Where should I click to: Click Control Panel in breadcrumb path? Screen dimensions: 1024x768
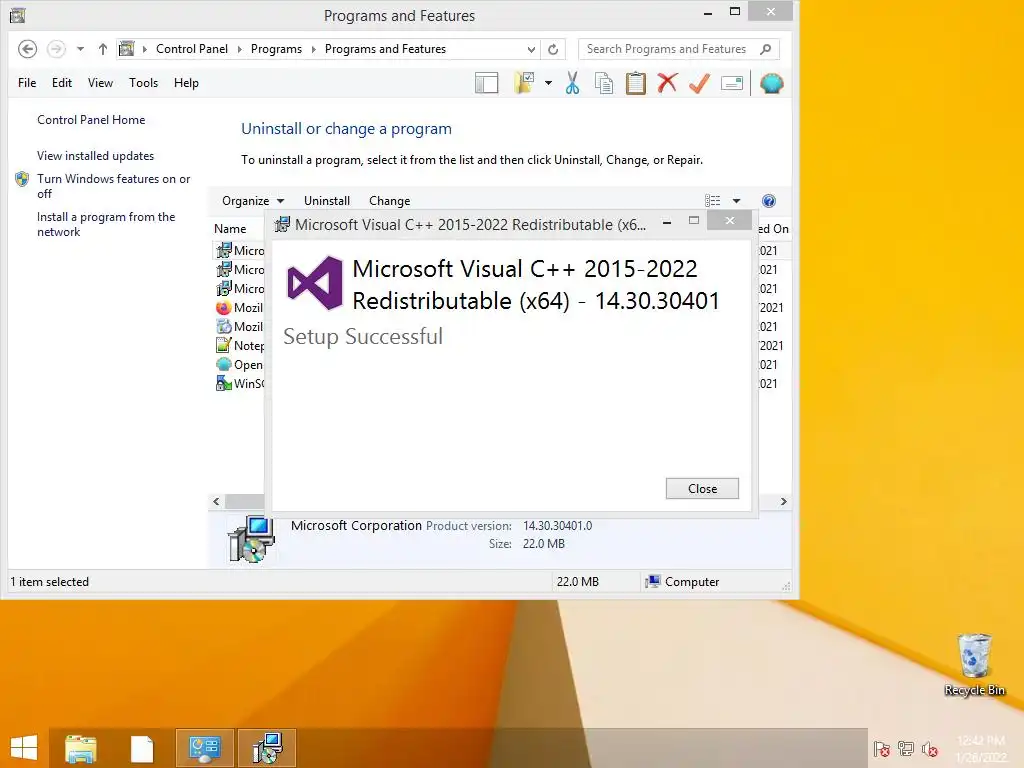[x=192, y=49]
